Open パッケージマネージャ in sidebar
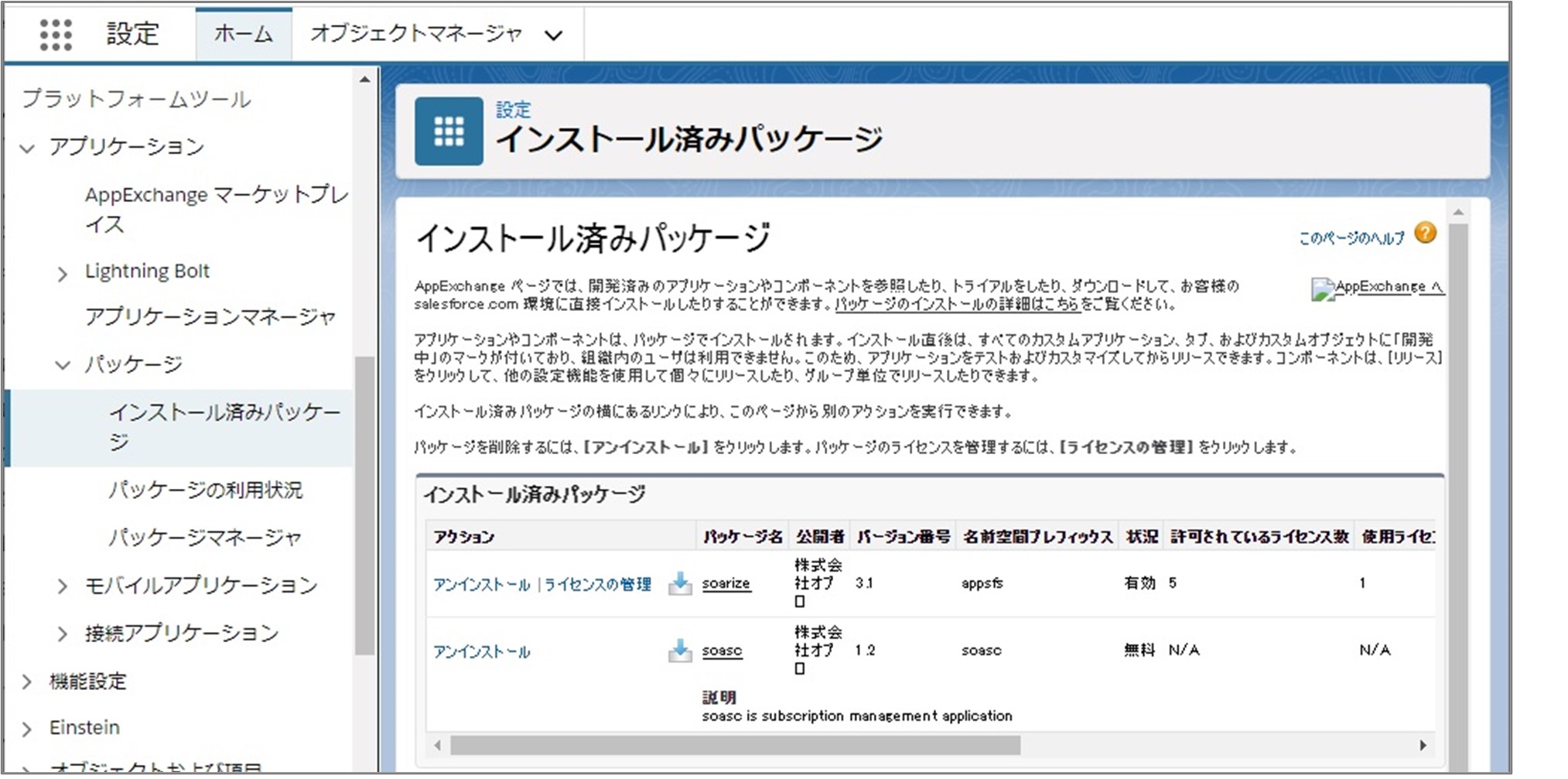Image resolution: width=1568 pixels, height=779 pixels. (x=204, y=537)
